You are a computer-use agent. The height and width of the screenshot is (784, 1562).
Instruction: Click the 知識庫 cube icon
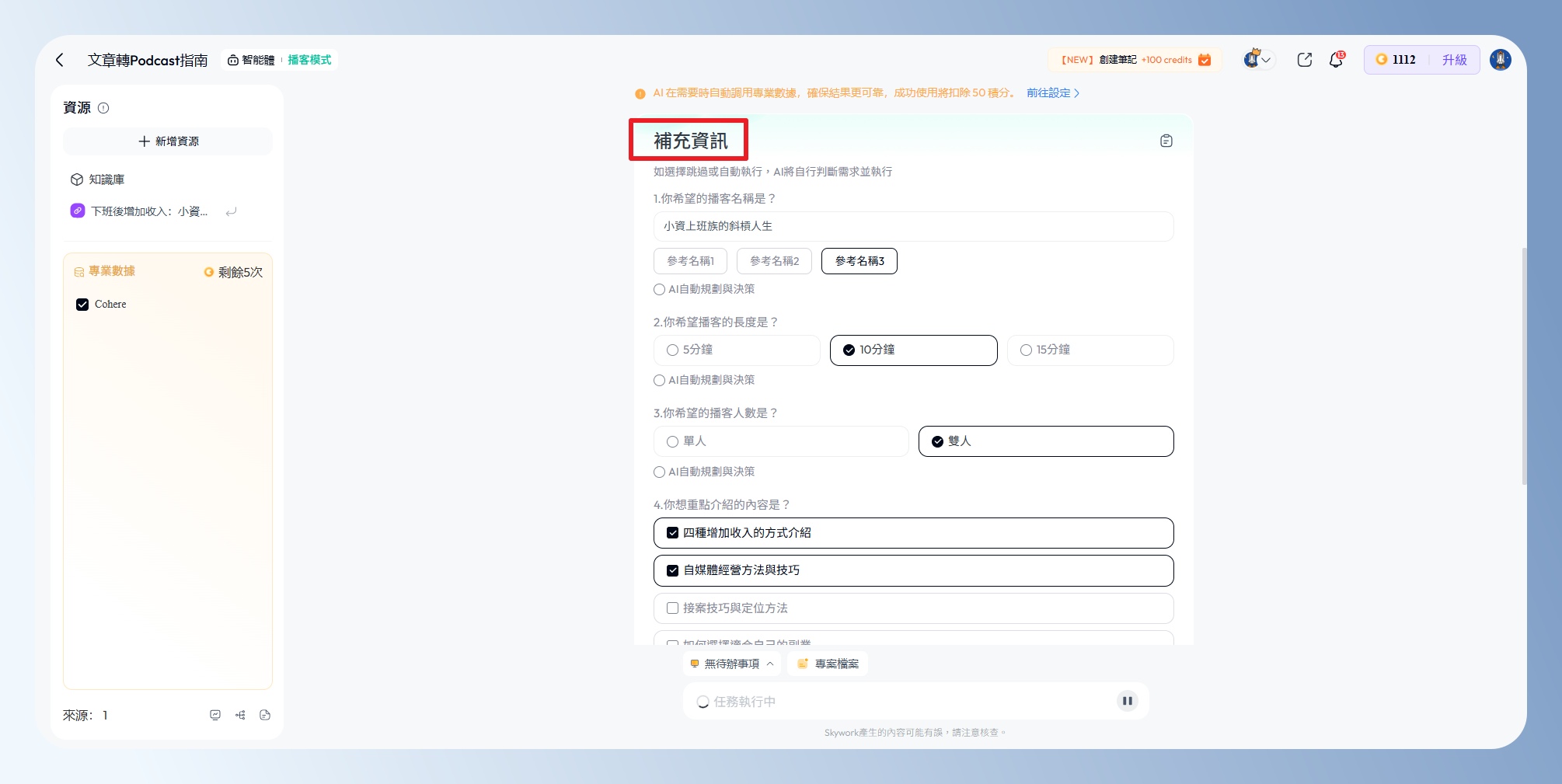[77, 179]
